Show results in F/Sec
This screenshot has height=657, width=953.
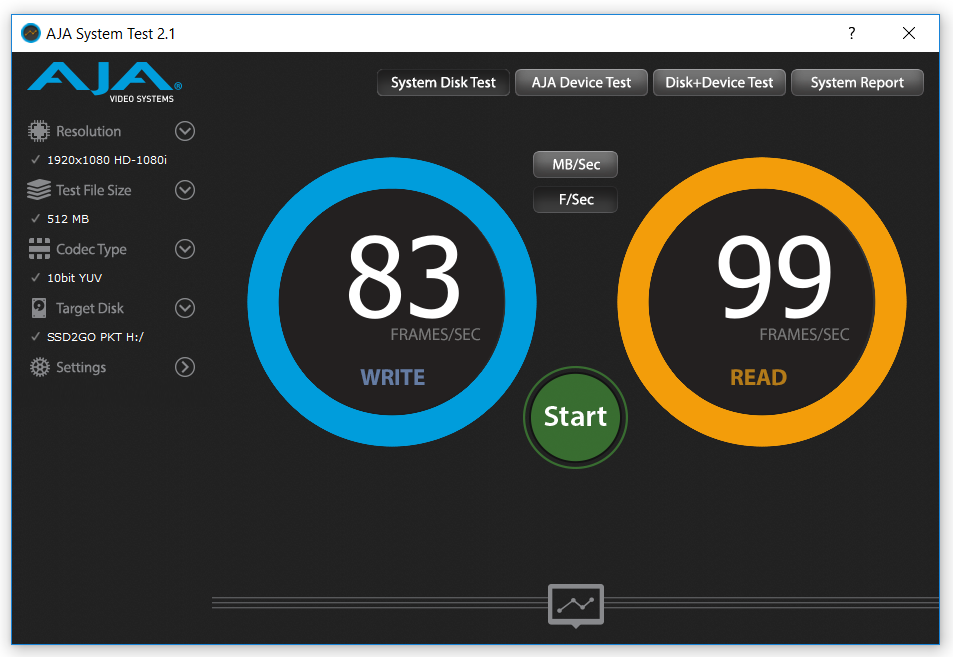click(576, 199)
